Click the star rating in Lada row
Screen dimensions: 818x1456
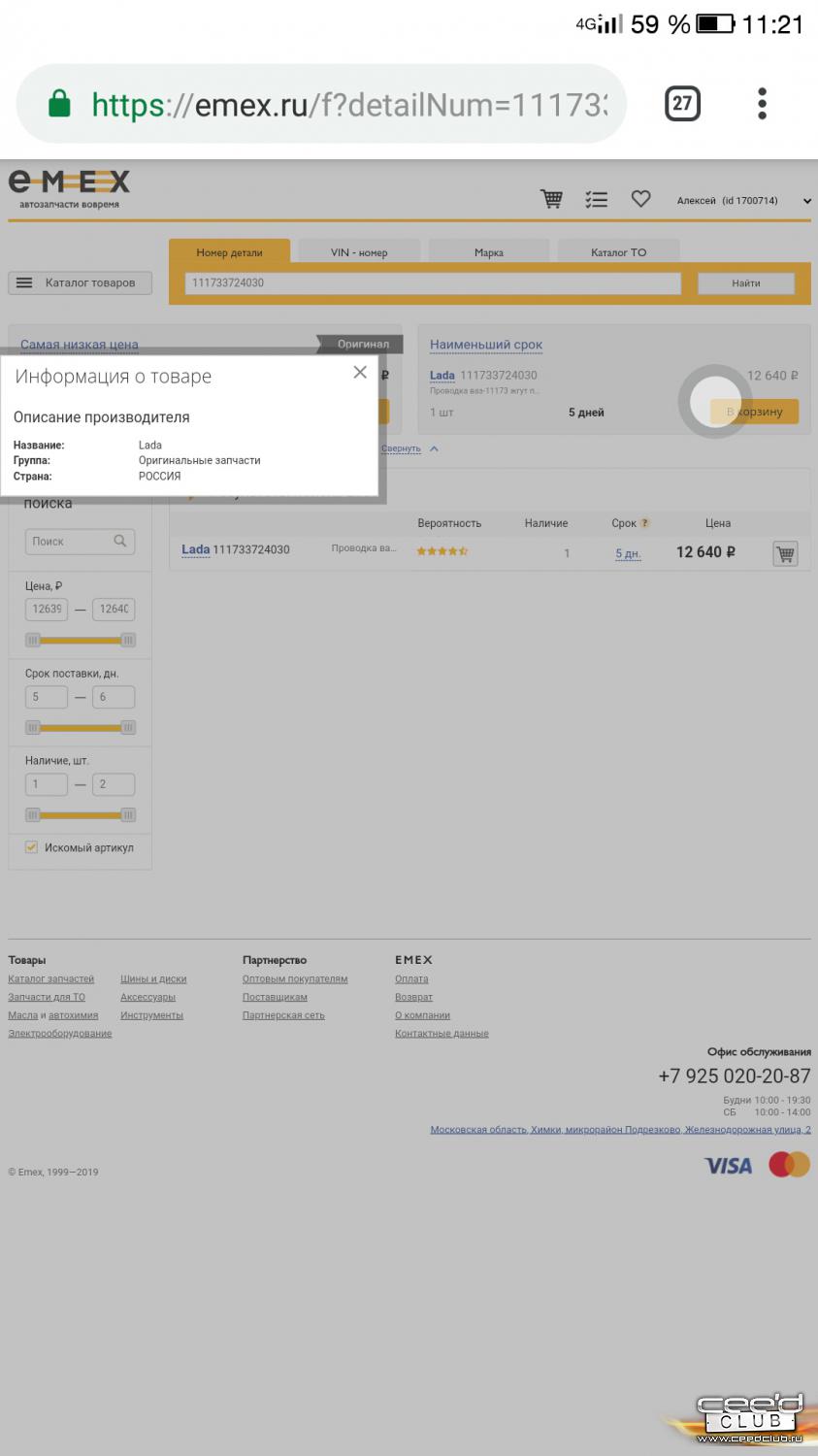442,551
